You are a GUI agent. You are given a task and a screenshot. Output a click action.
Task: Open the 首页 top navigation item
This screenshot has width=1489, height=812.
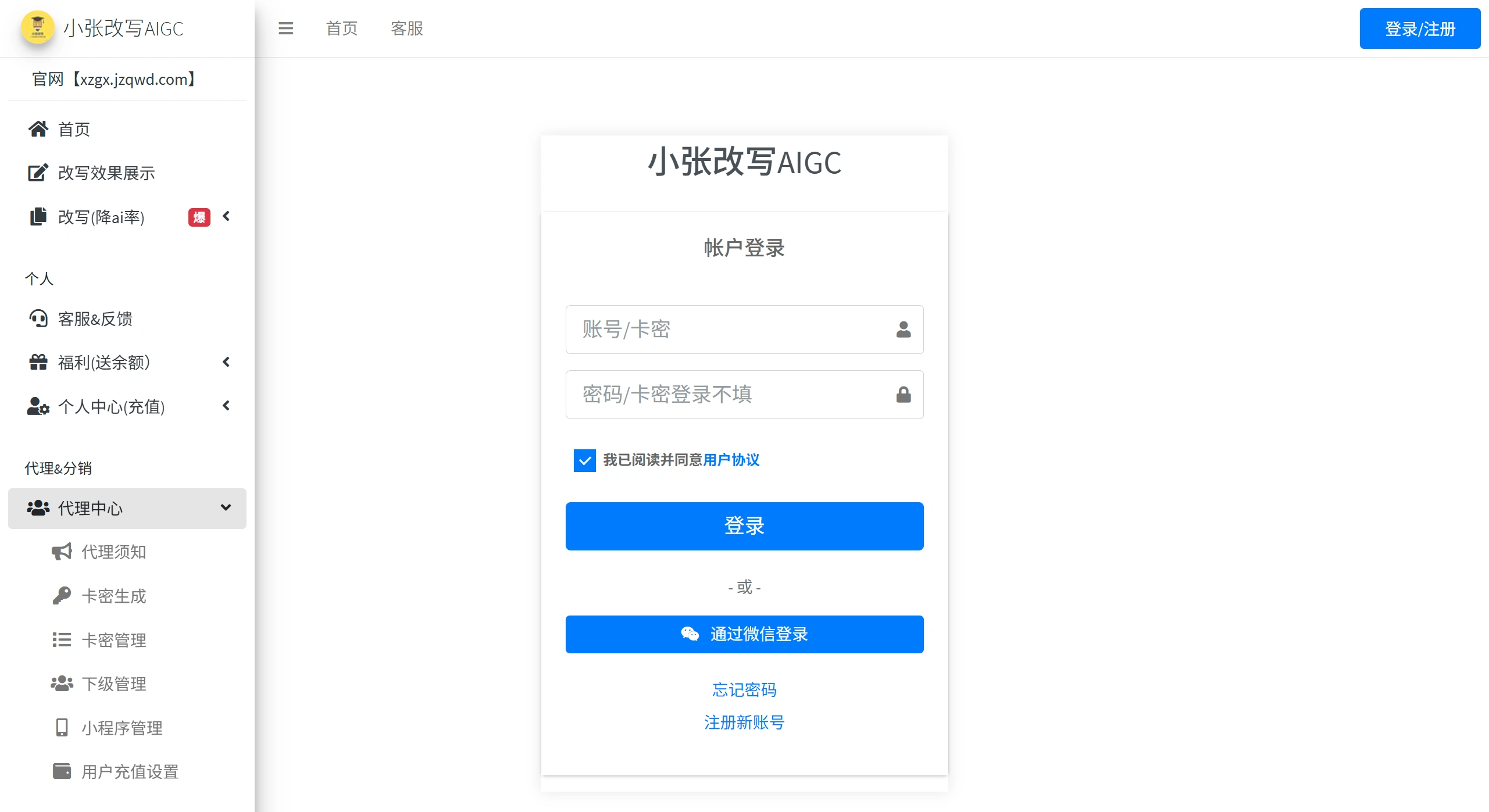click(x=341, y=28)
